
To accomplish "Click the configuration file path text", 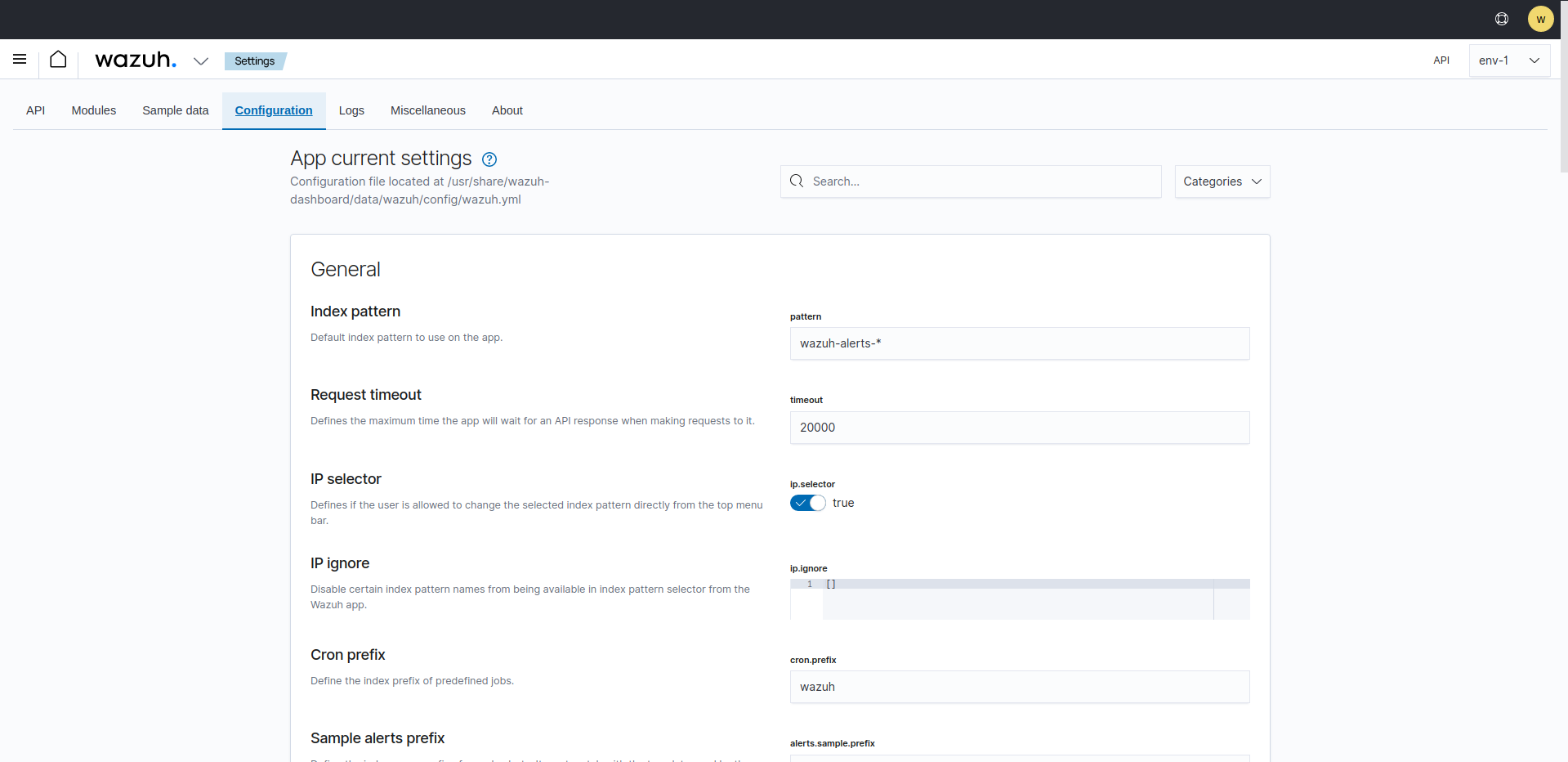I will [420, 190].
